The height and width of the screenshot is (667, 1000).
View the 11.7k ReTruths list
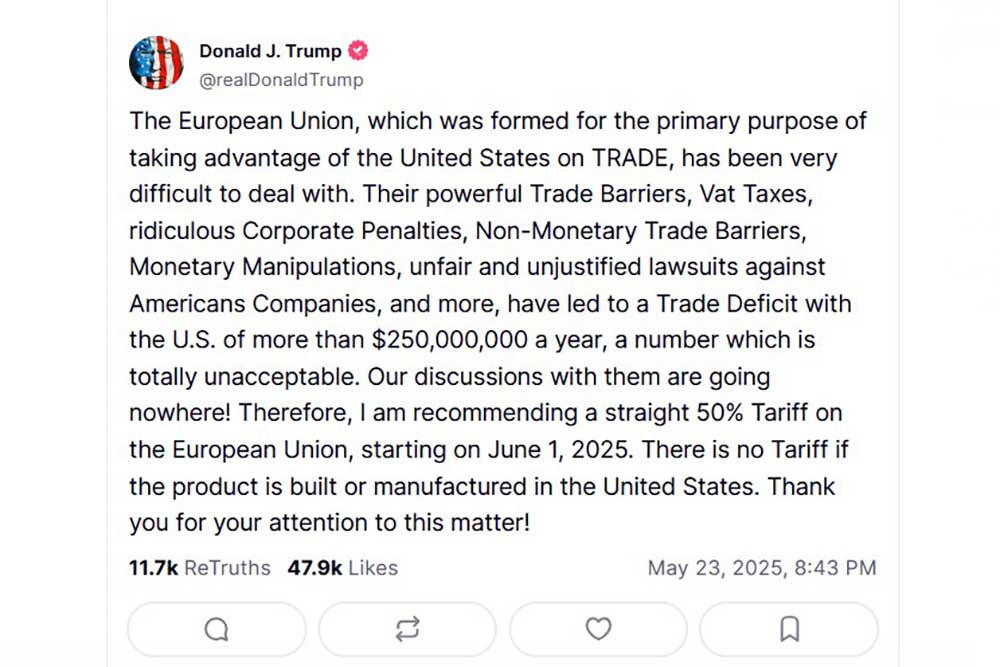(200, 568)
